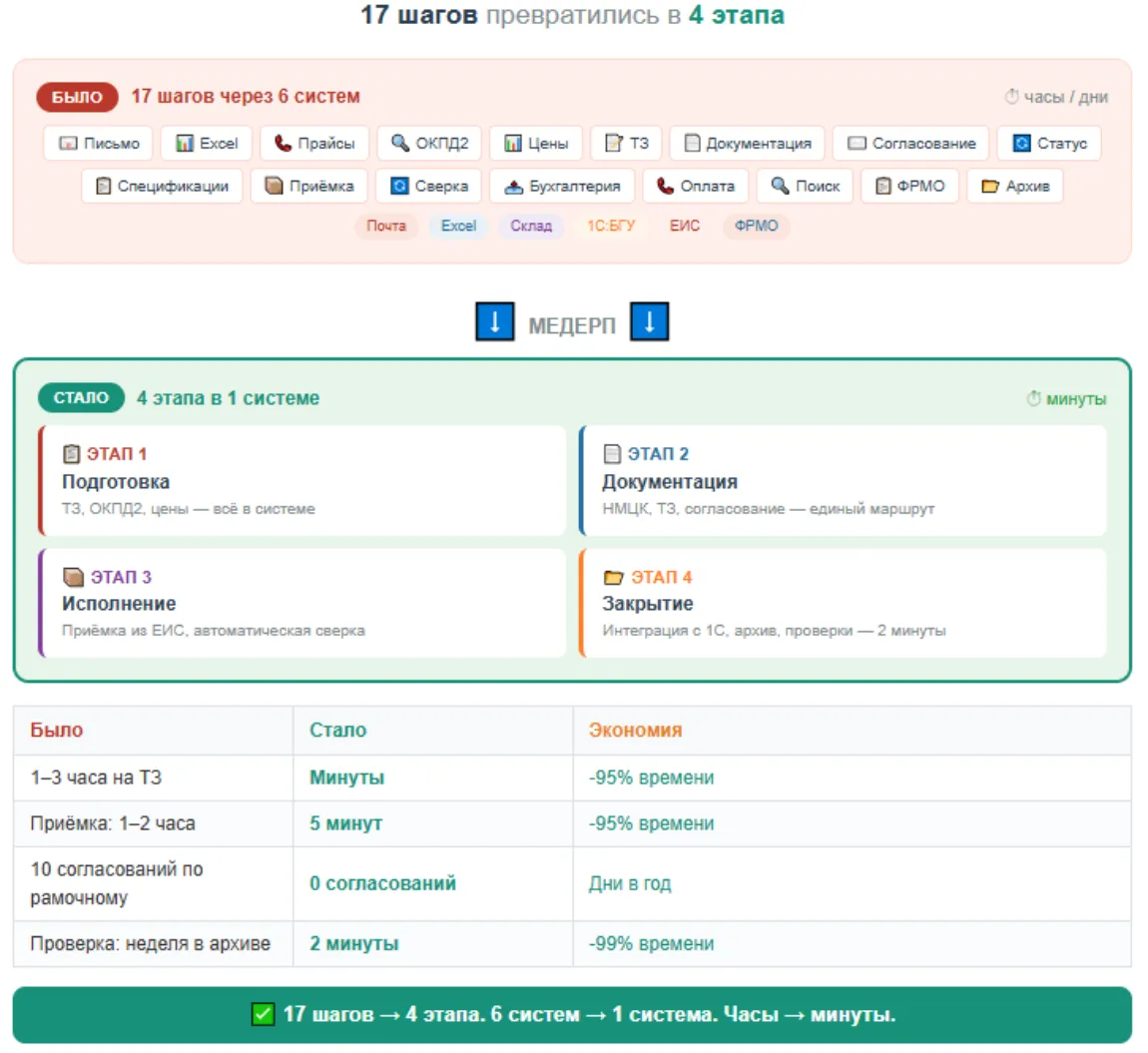Screen dimensions: 1148x1053
Task: Open the Подготовка stage card heading
Action: [116, 482]
